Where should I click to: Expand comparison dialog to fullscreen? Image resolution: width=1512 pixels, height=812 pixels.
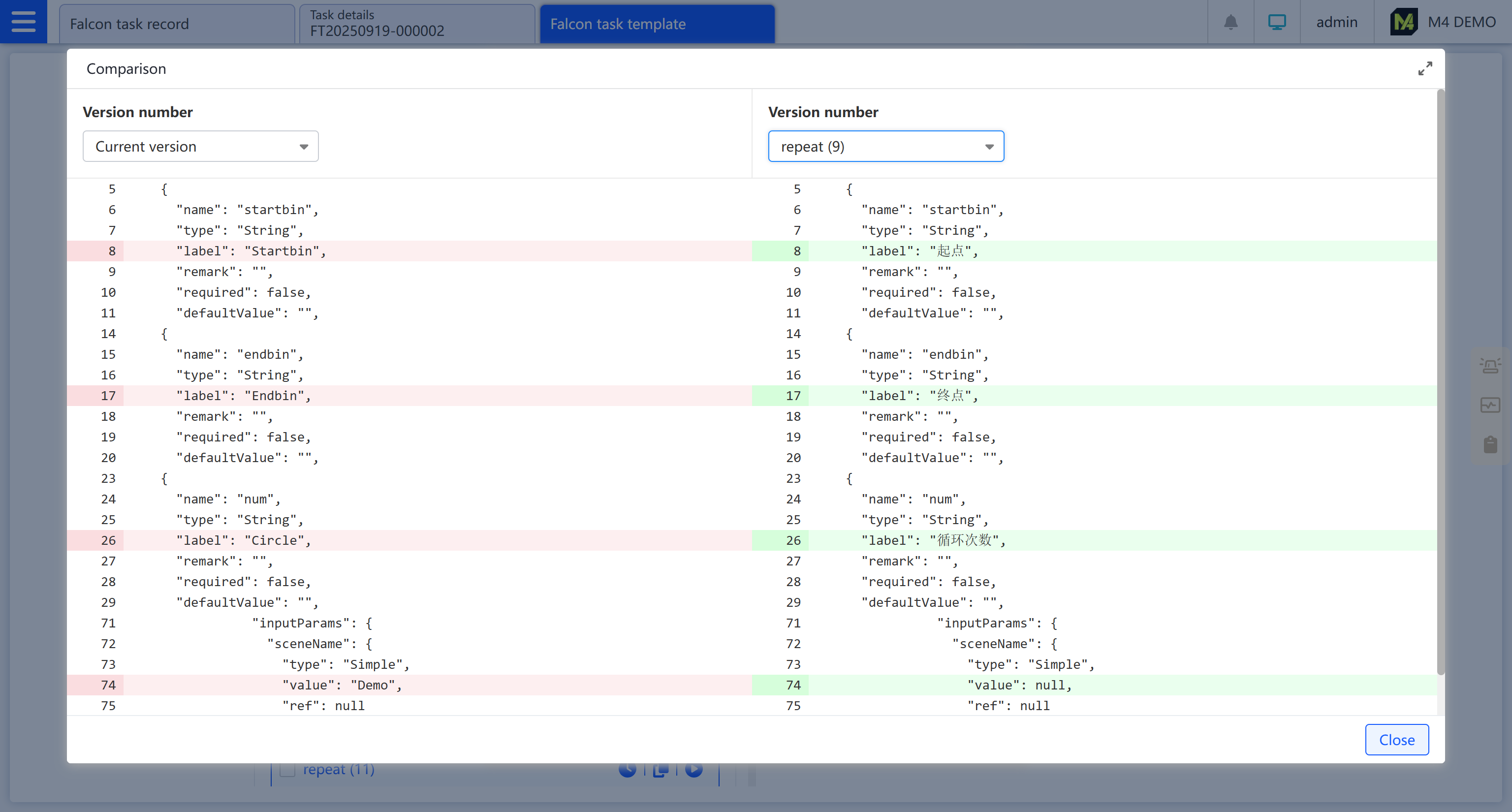(x=1424, y=68)
